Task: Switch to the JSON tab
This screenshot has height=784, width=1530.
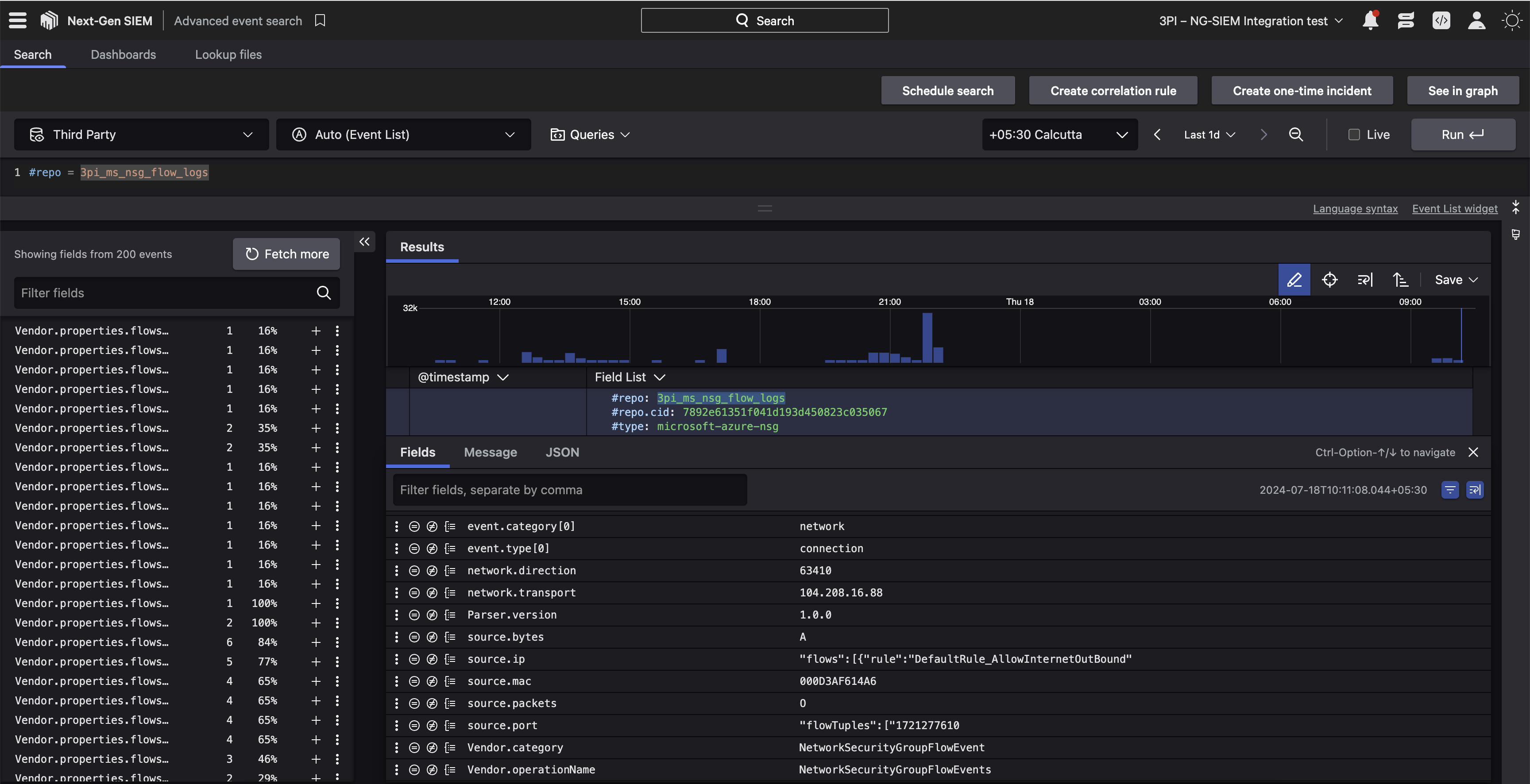Action: click(x=562, y=452)
